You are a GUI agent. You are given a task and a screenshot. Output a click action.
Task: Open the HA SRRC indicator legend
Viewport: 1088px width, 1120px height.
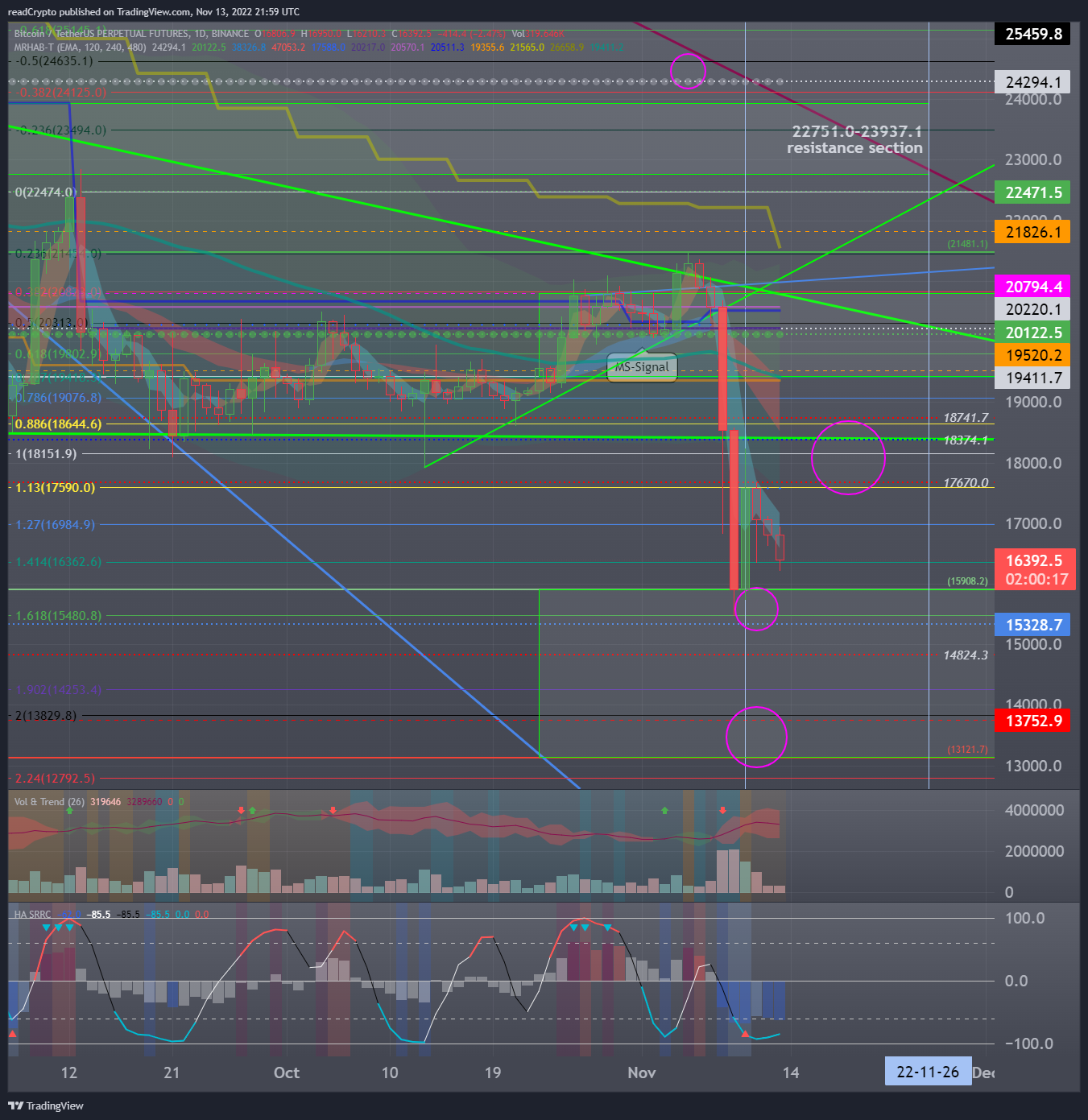(x=32, y=915)
